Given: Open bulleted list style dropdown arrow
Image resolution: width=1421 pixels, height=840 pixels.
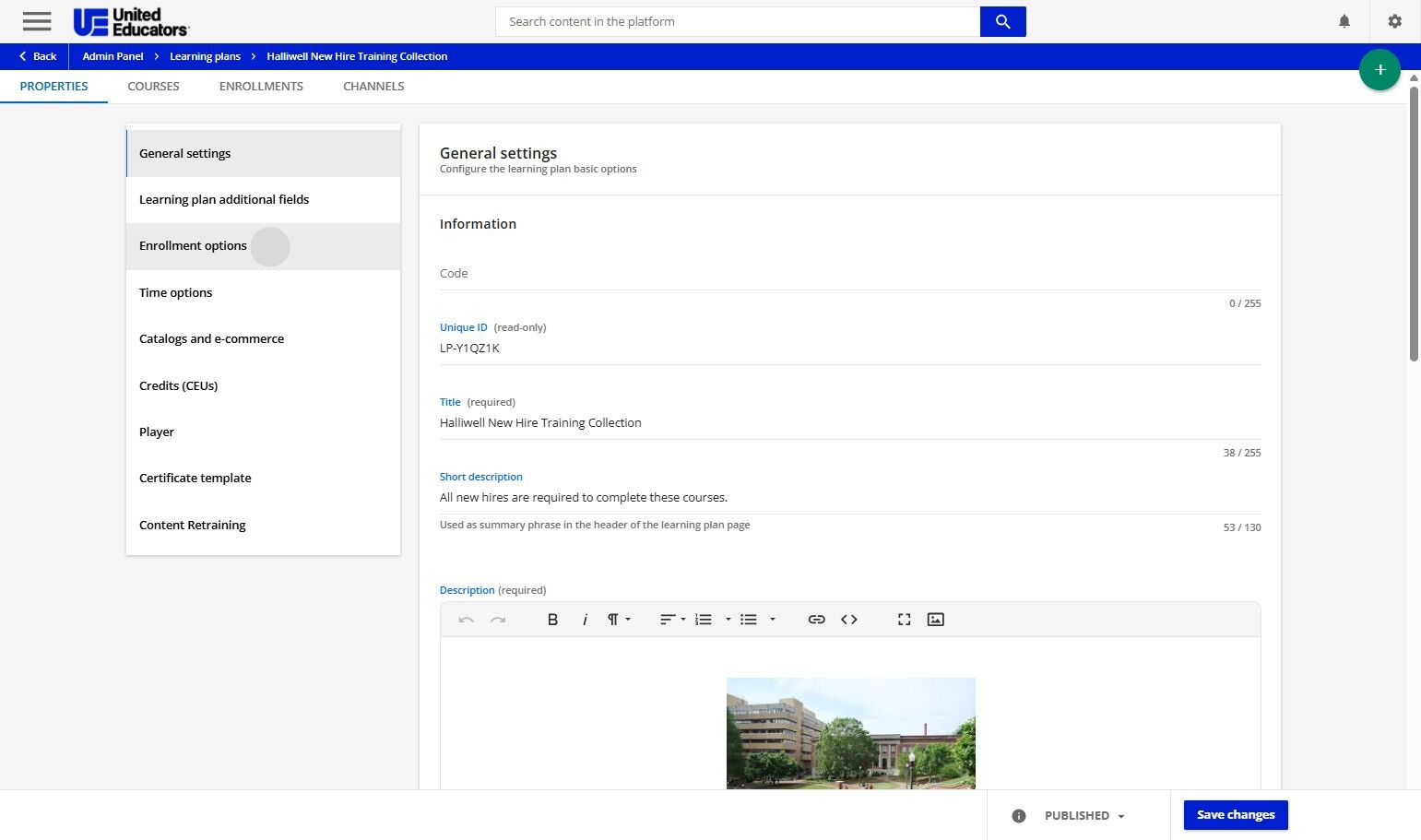Looking at the screenshot, I should tap(773, 620).
